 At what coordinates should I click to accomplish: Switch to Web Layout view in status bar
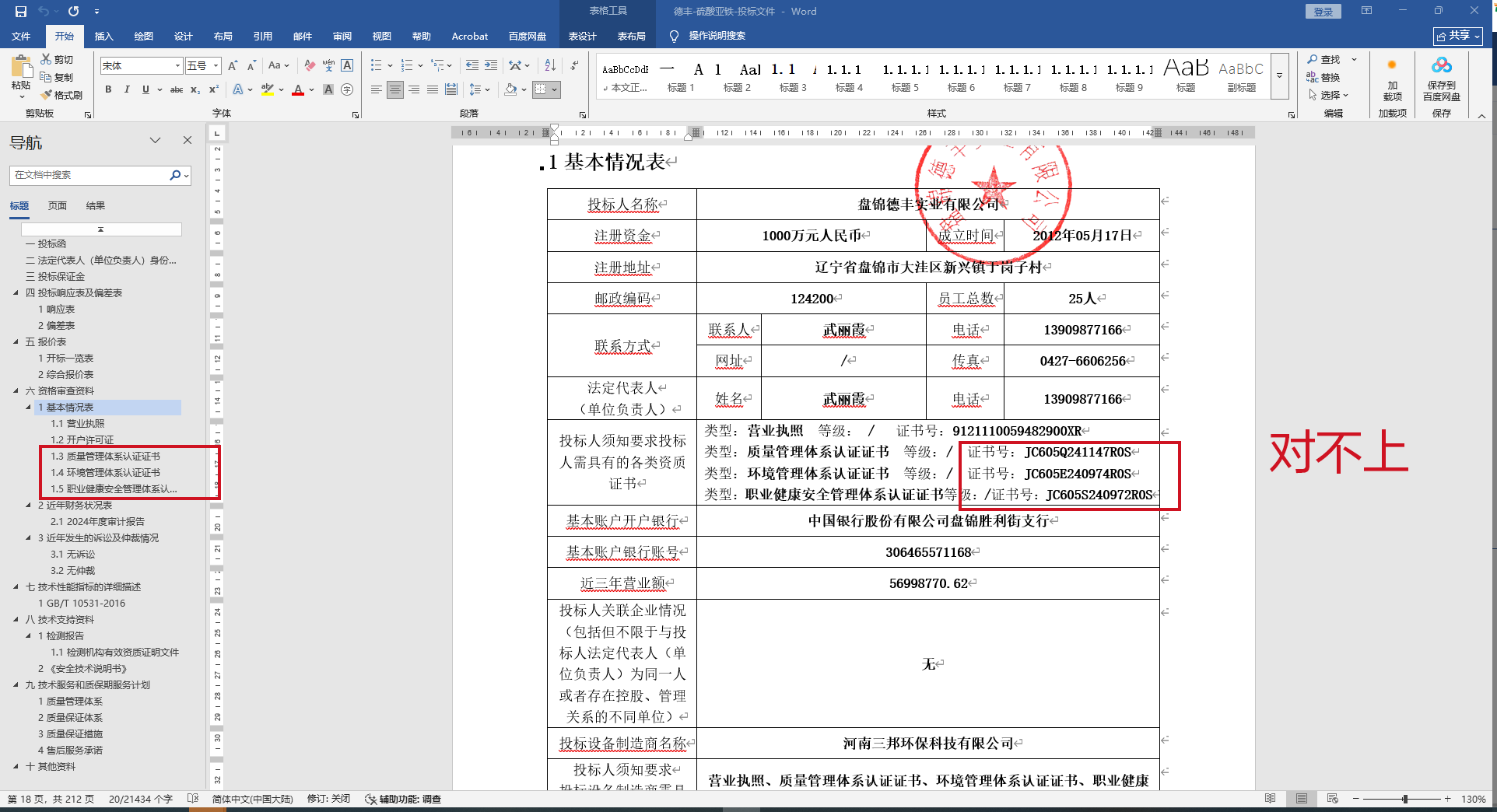tap(1333, 799)
